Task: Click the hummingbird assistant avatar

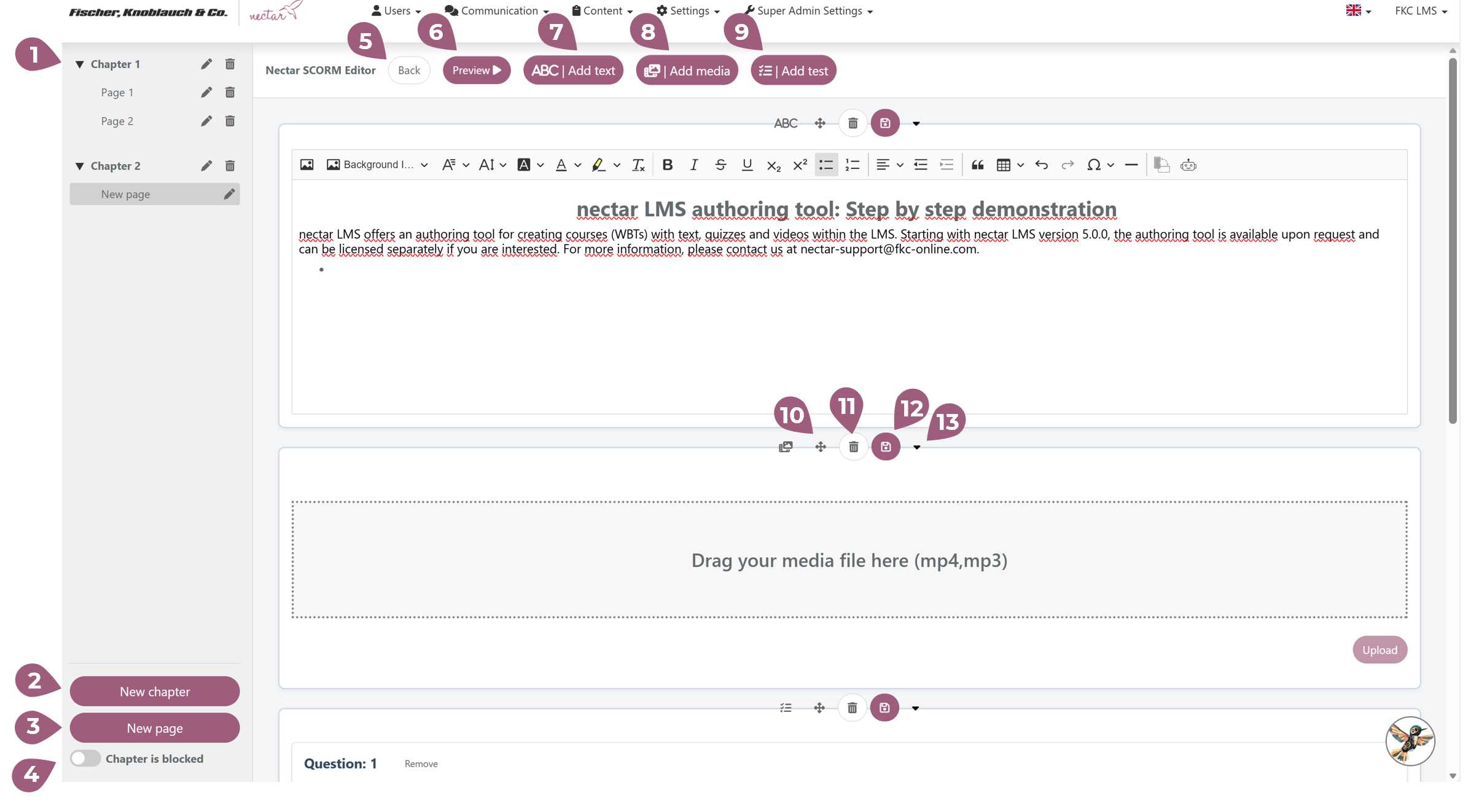Action: click(x=1410, y=741)
